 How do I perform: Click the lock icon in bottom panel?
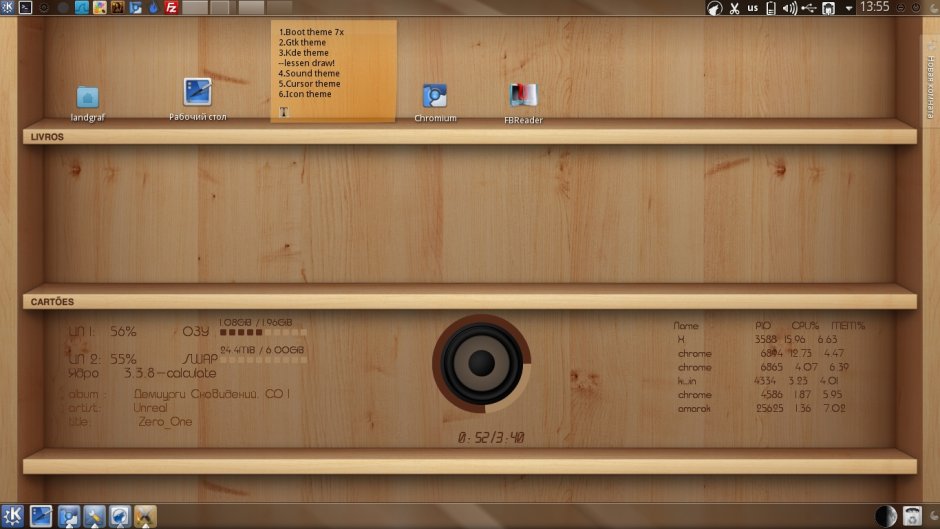click(x=912, y=516)
